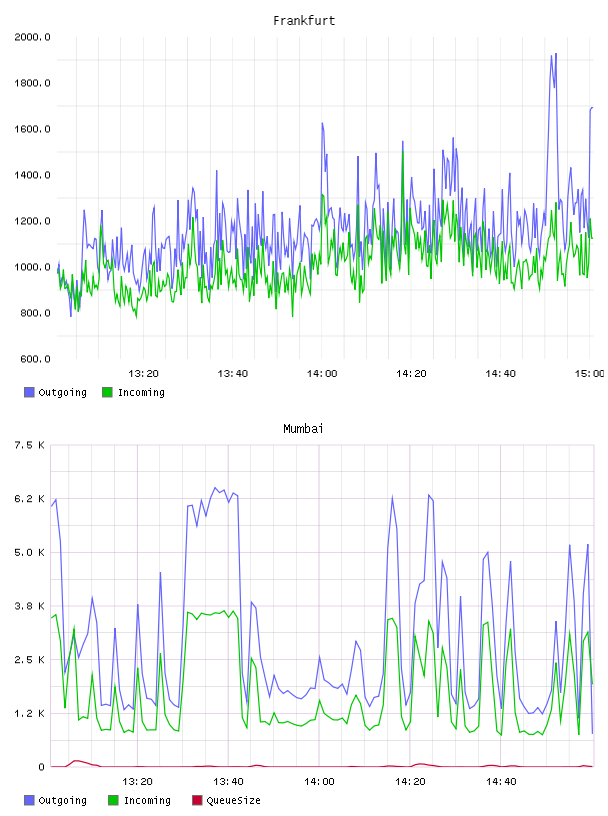608x816 pixels.
Task: Click the green Incoming swatch in Mumbai legend
Action: click(113, 800)
